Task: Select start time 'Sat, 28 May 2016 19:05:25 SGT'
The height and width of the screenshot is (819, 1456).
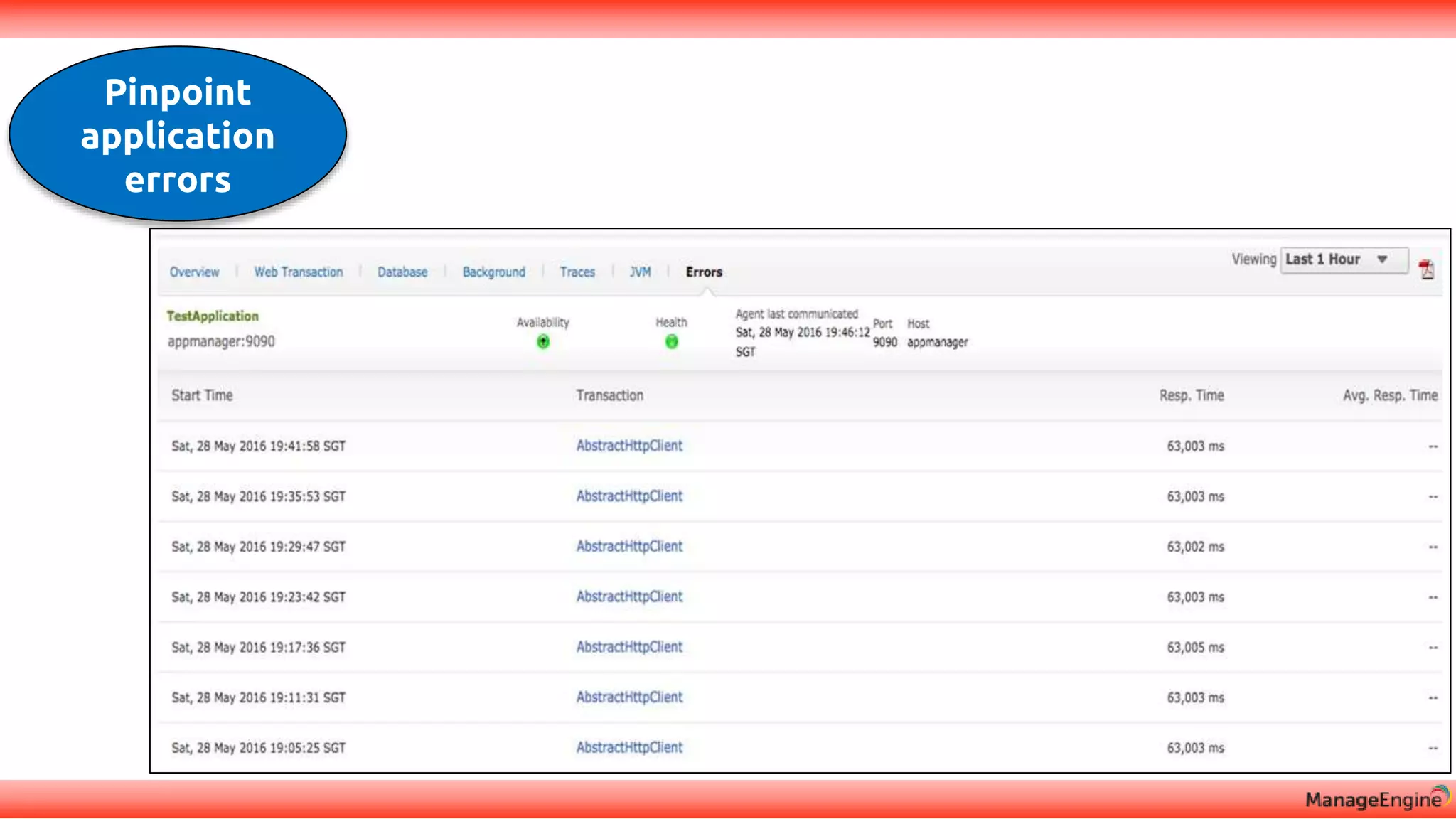Action: [x=258, y=749]
